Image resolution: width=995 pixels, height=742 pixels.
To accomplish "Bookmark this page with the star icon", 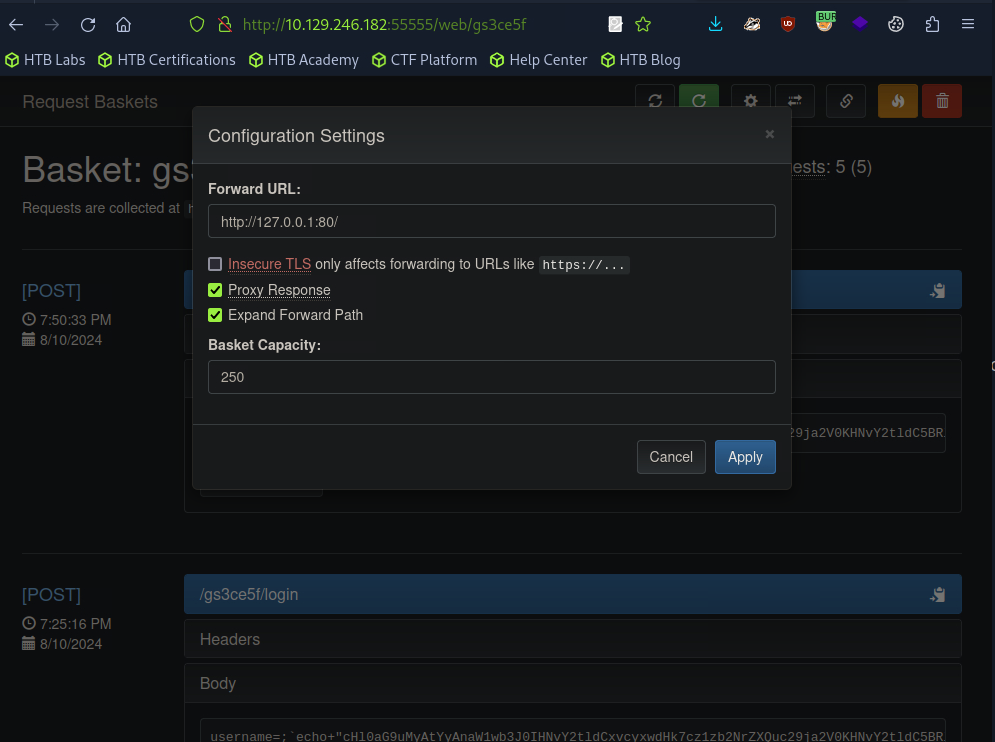I will (x=643, y=25).
